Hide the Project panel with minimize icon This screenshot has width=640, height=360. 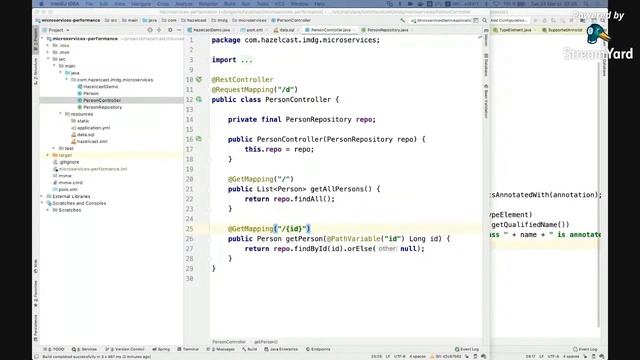tap(179, 30)
